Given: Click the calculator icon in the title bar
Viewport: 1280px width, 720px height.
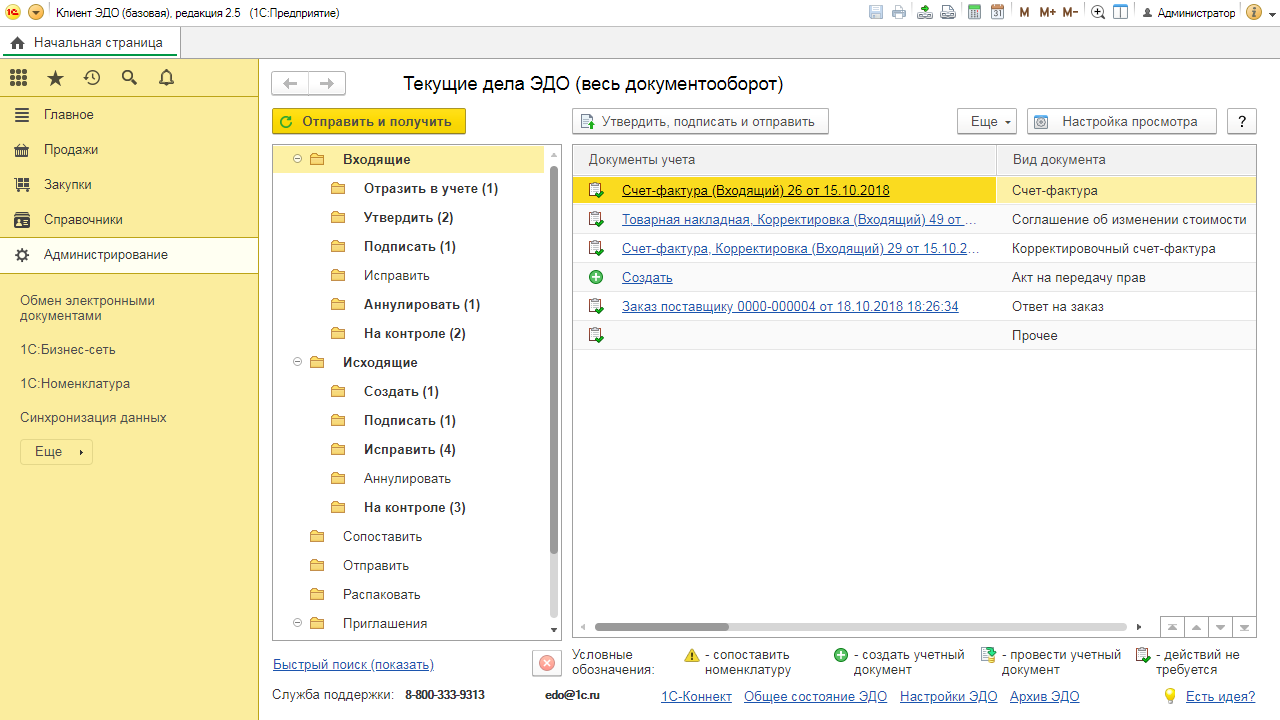Looking at the screenshot, I should click(974, 13).
